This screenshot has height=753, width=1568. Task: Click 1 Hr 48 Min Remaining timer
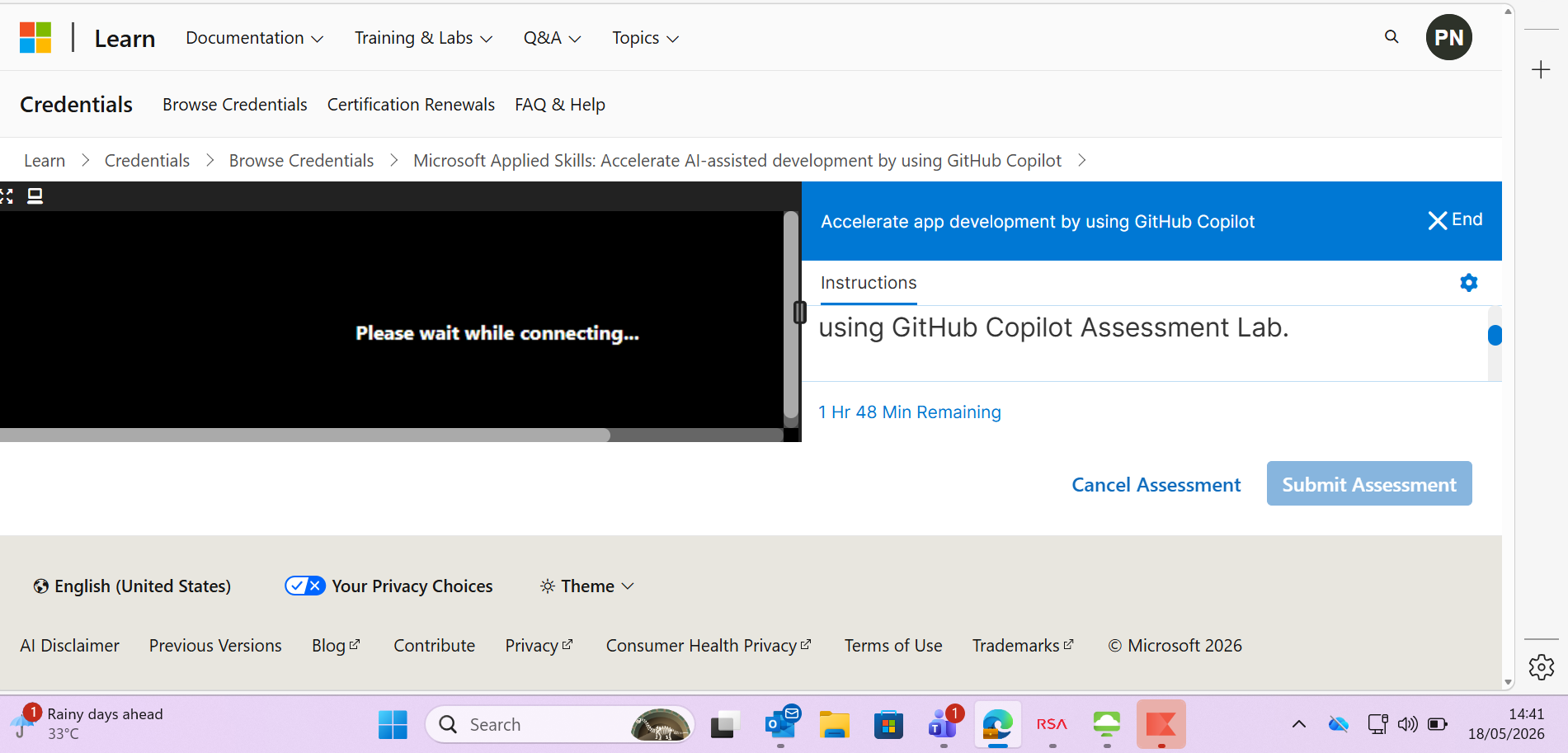click(x=910, y=412)
